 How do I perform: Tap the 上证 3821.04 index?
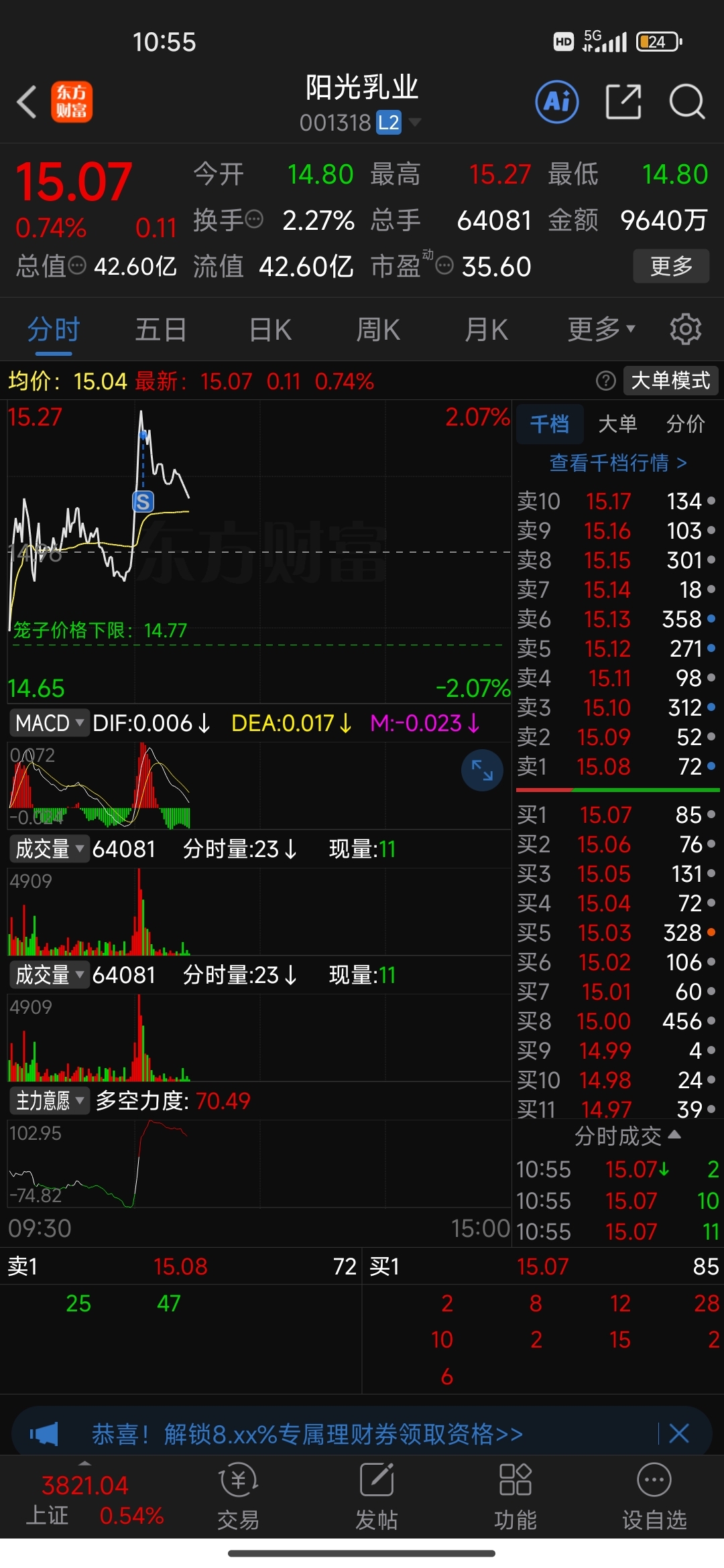point(94,1500)
